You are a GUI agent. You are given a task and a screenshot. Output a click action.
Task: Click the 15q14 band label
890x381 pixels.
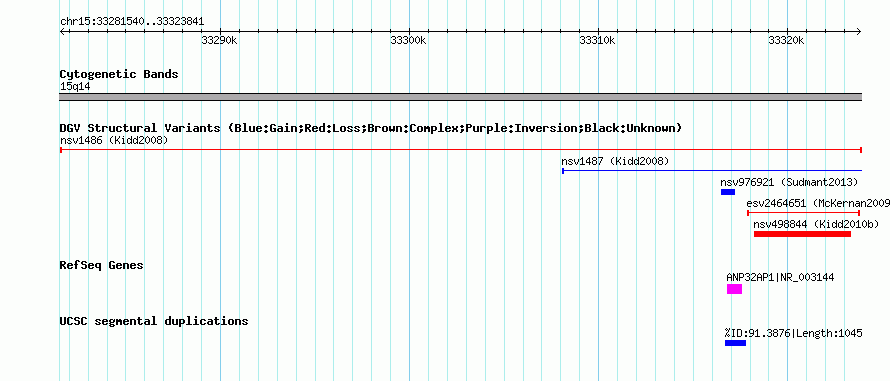point(75,87)
